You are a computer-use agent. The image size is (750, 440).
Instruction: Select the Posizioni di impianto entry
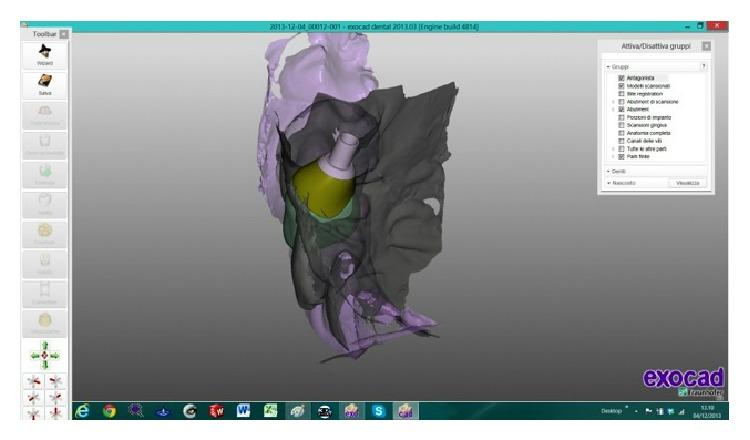[x=650, y=117]
